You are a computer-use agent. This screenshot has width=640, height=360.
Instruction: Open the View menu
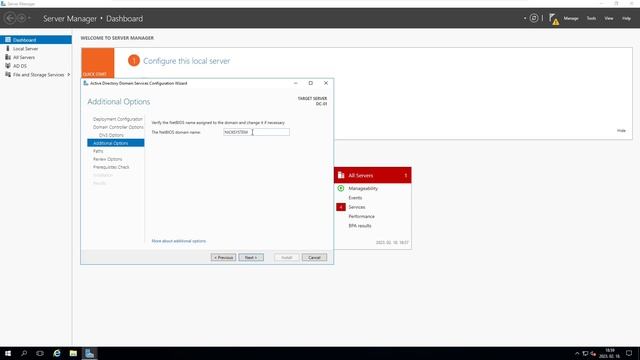tap(609, 18)
